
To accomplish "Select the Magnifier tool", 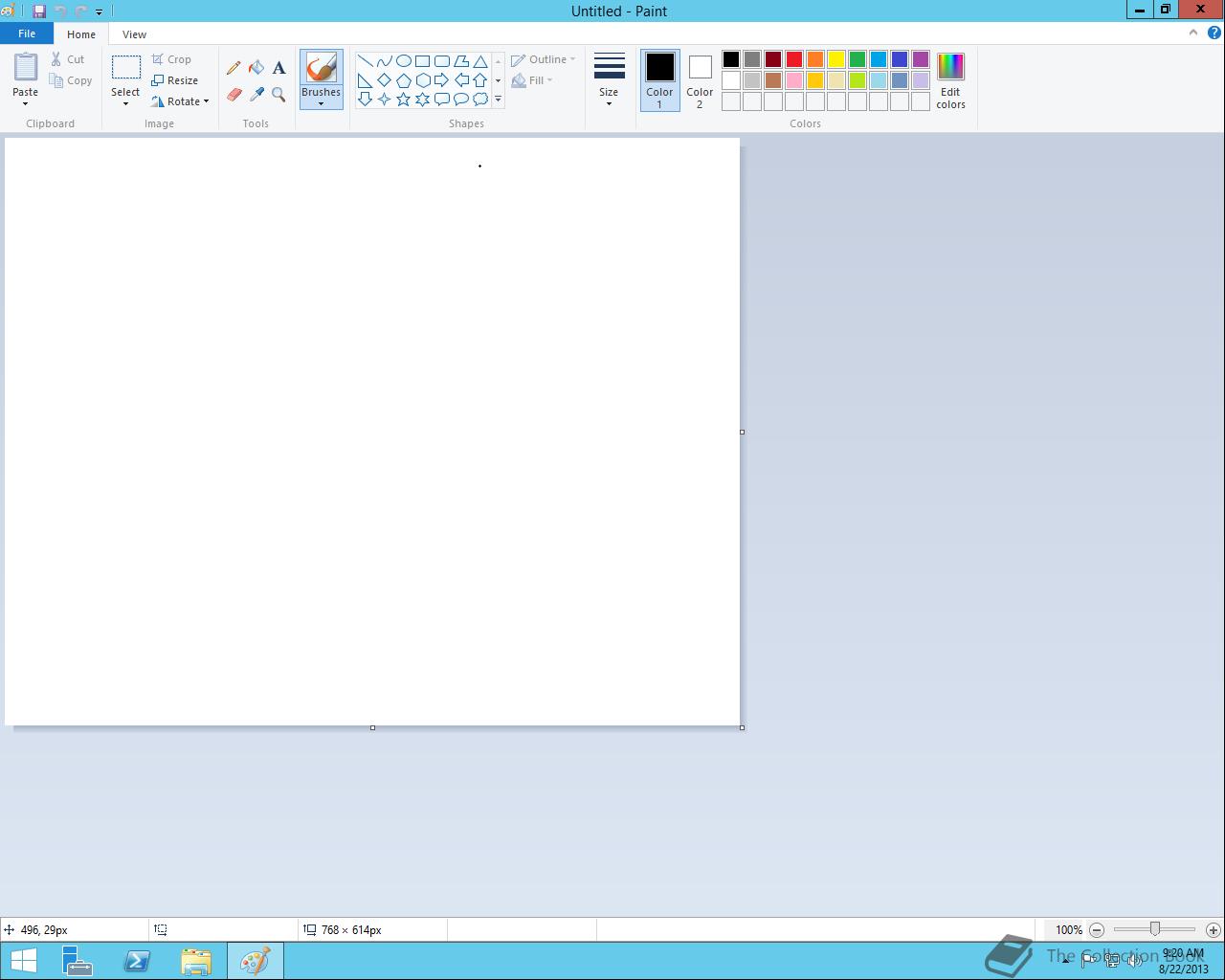I will point(278,94).
